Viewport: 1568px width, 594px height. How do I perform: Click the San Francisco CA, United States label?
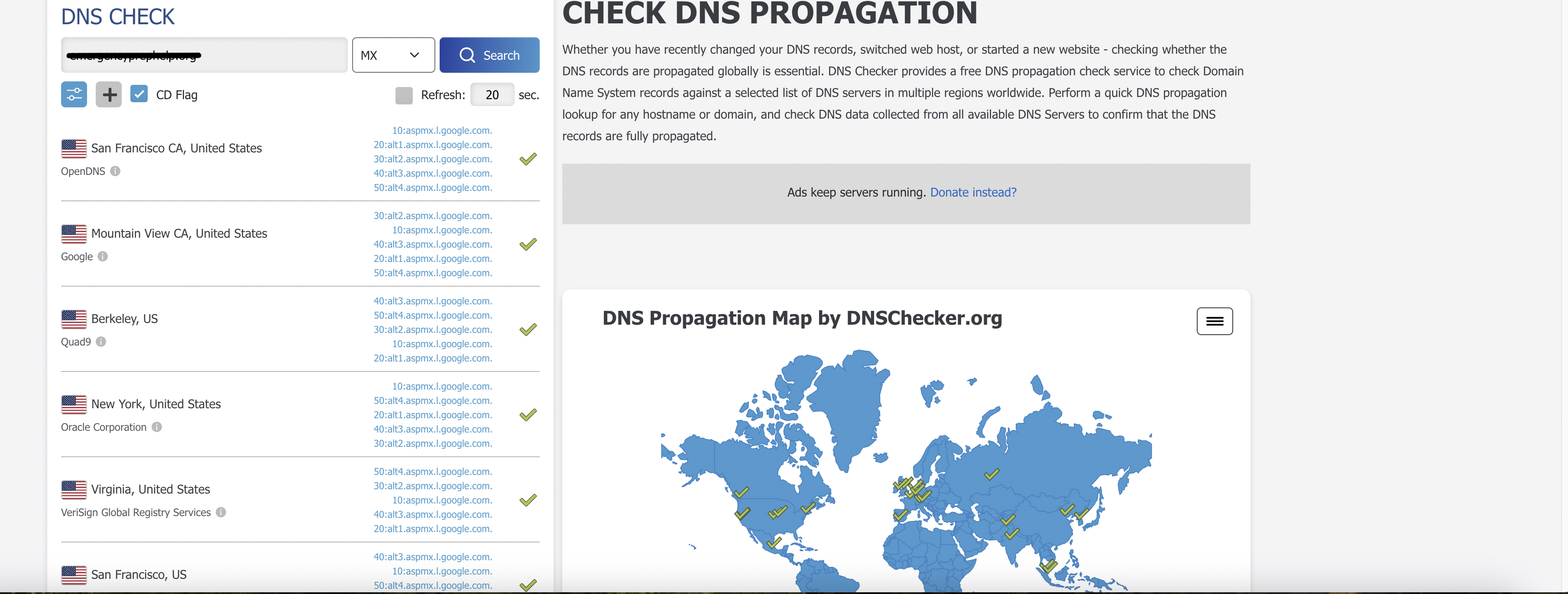click(177, 148)
